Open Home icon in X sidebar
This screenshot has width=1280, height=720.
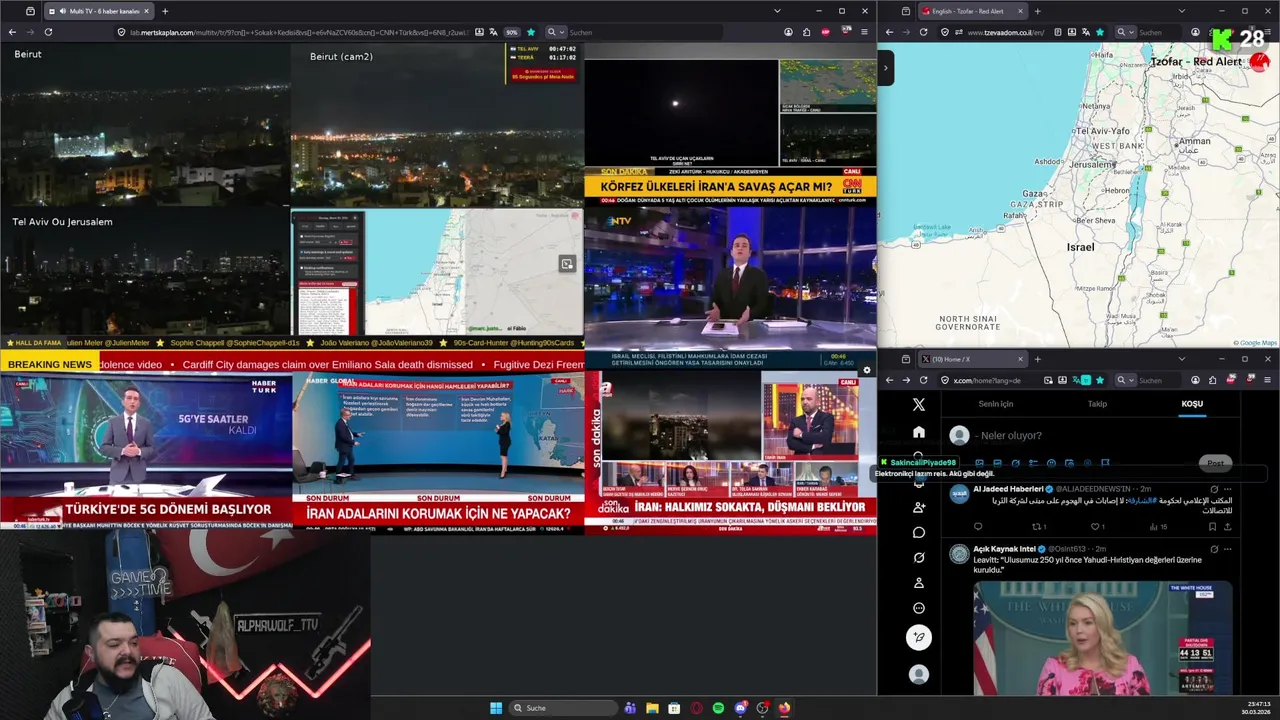pyautogui.click(x=919, y=432)
